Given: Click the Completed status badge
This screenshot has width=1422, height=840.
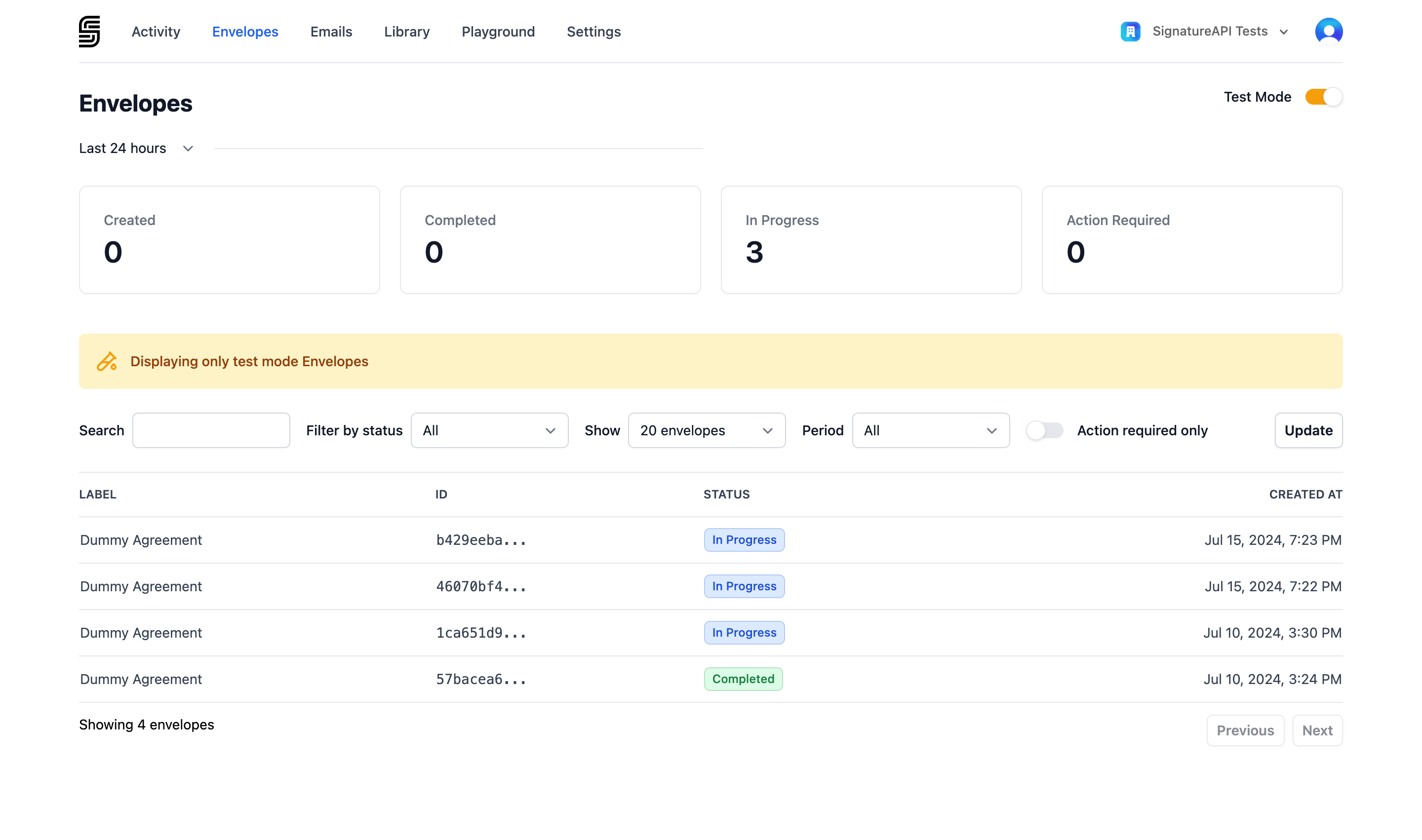Looking at the screenshot, I should click(743, 679).
